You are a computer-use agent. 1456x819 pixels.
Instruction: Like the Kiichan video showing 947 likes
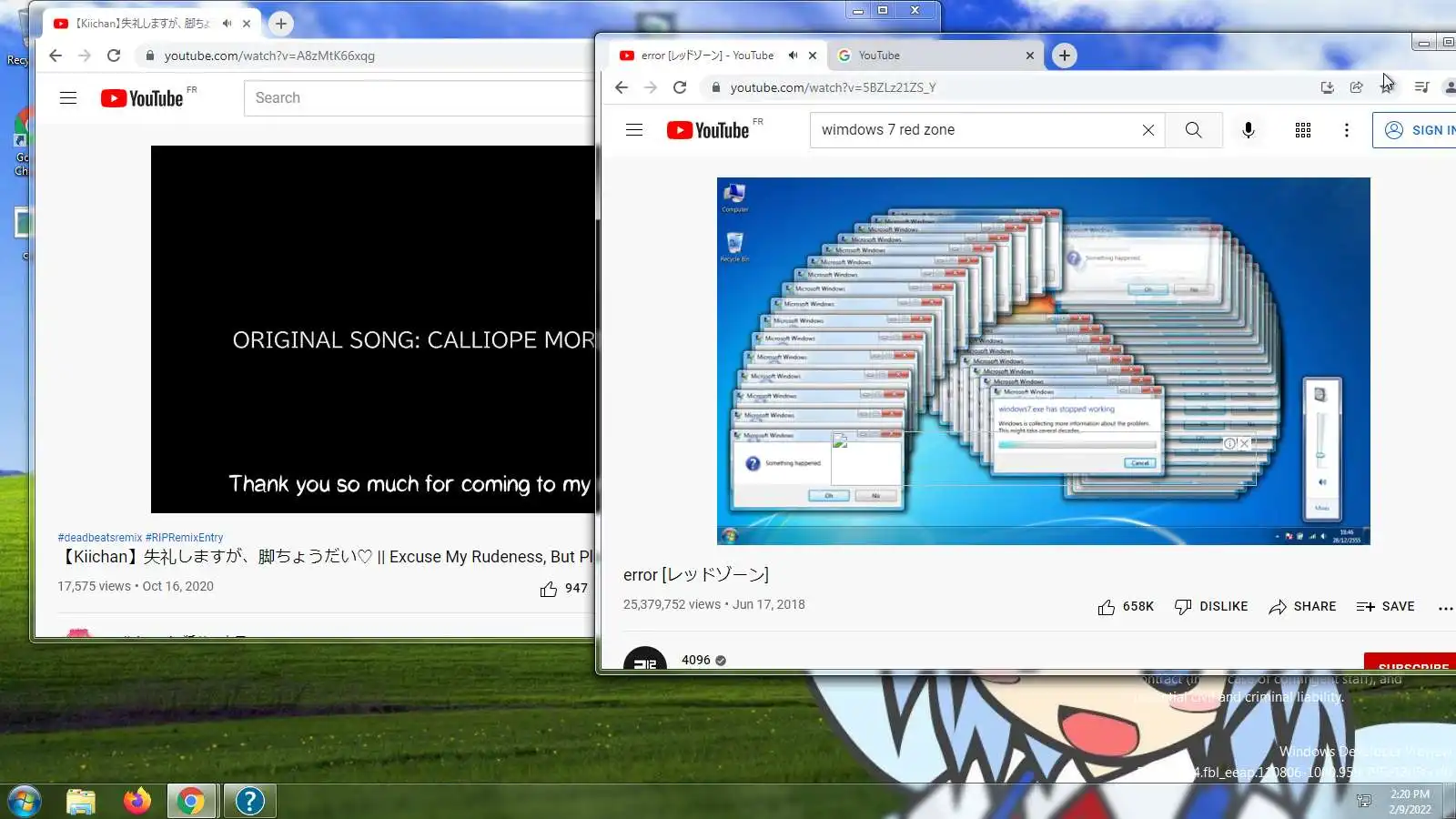[563, 589]
